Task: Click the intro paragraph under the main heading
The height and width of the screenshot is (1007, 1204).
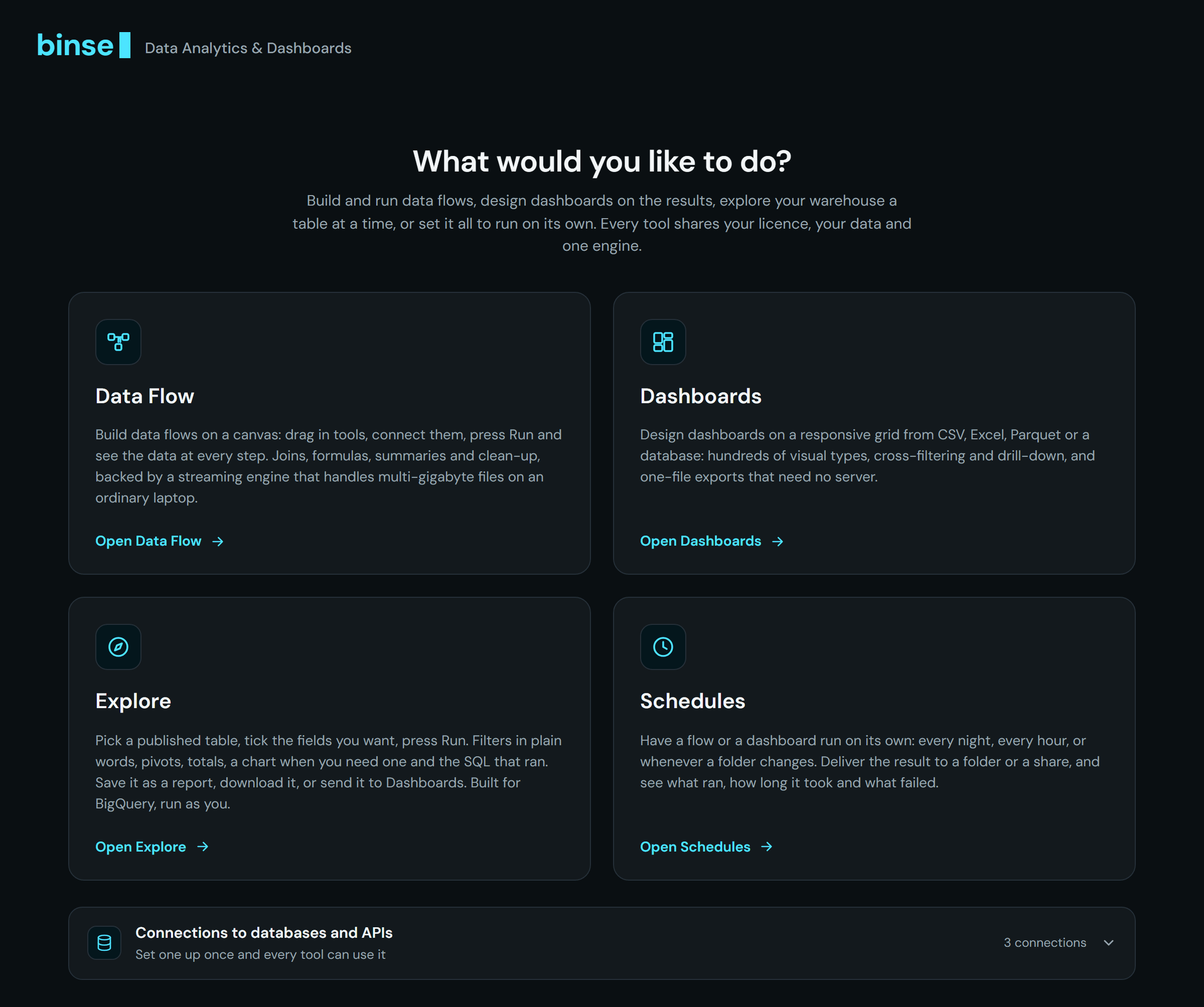Action: click(x=602, y=223)
